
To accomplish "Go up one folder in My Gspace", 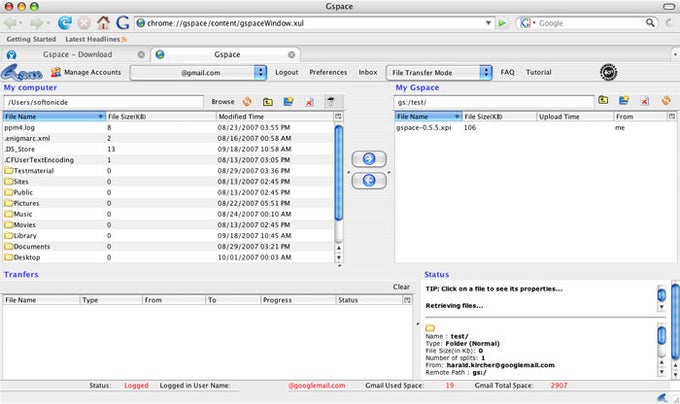I will (x=603, y=101).
